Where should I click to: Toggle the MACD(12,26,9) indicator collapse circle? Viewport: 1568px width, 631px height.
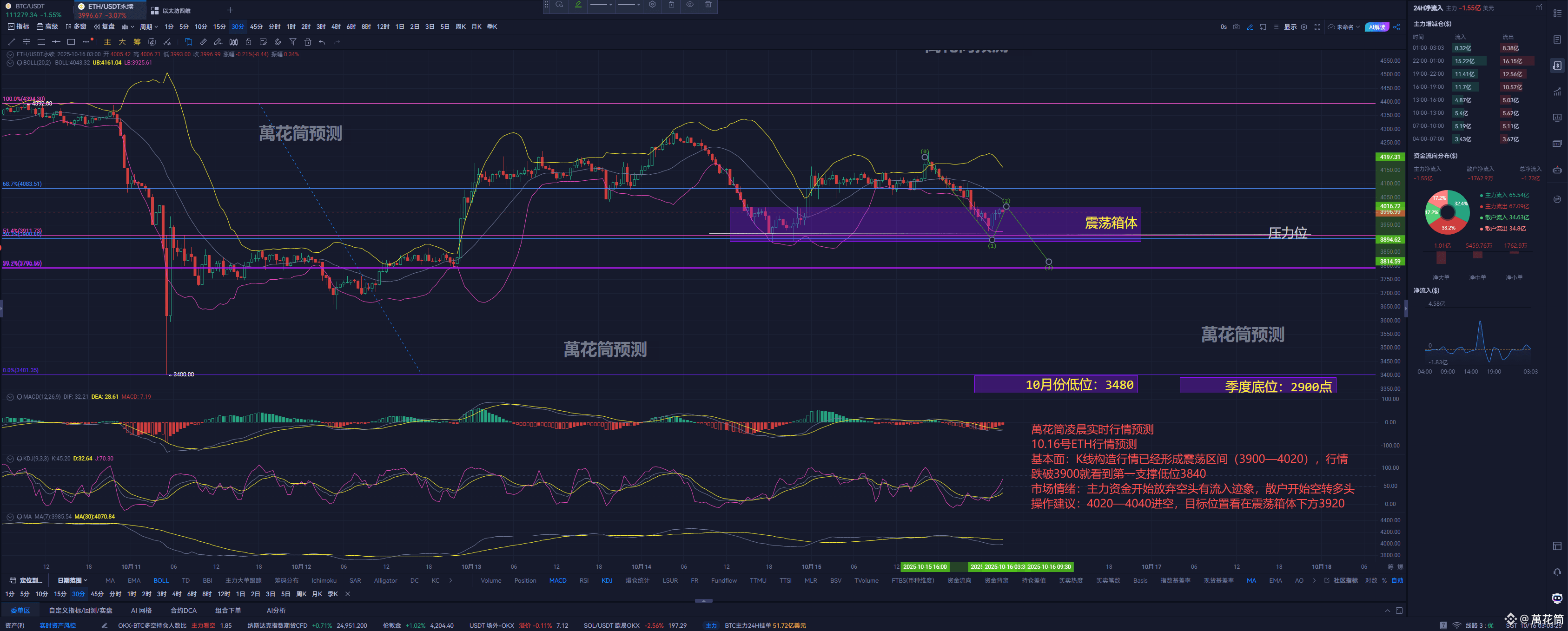(x=10, y=397)
